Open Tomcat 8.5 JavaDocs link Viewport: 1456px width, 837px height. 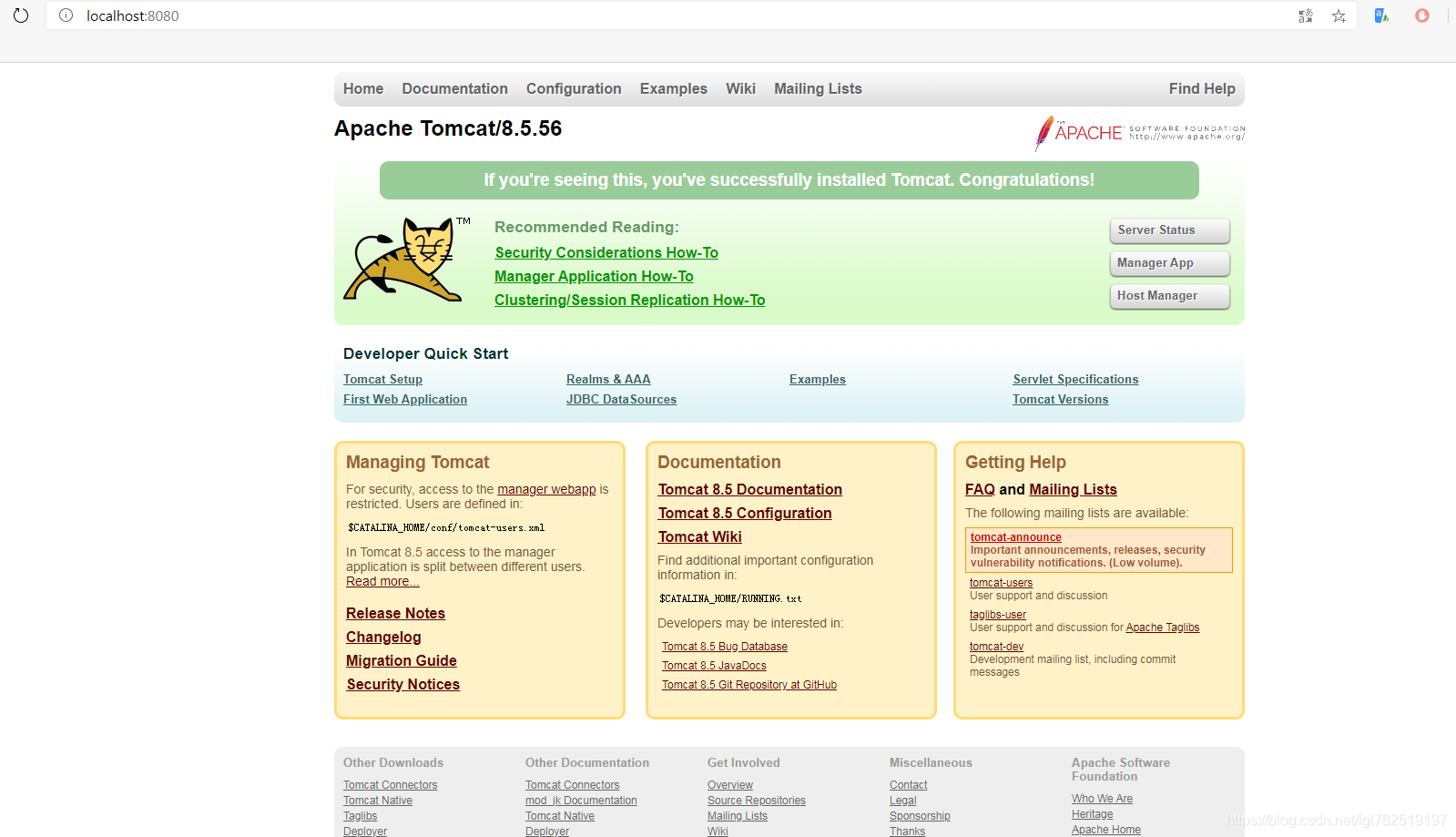tap(714, 666)
